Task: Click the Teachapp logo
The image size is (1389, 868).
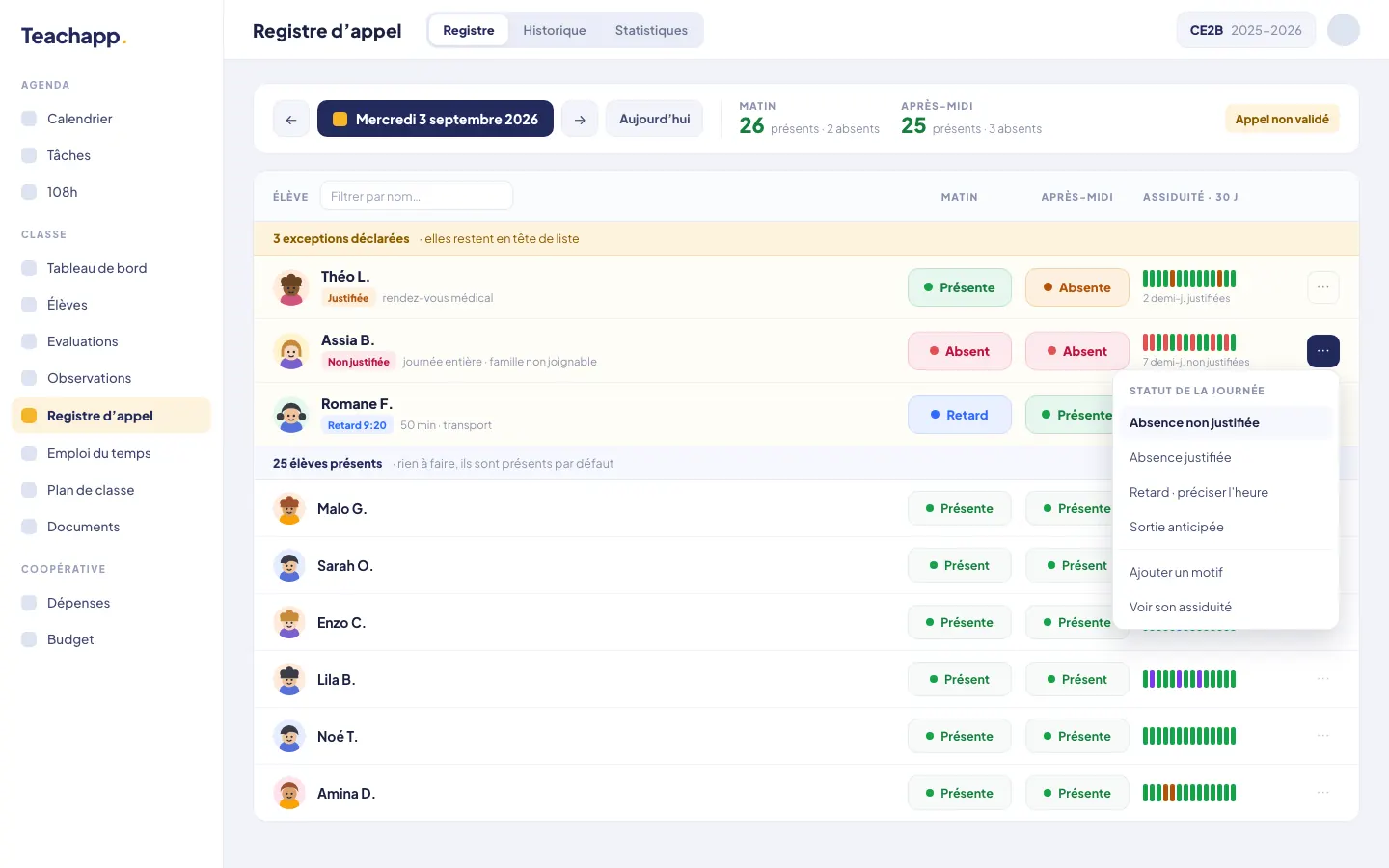Action: coord(74,37)
